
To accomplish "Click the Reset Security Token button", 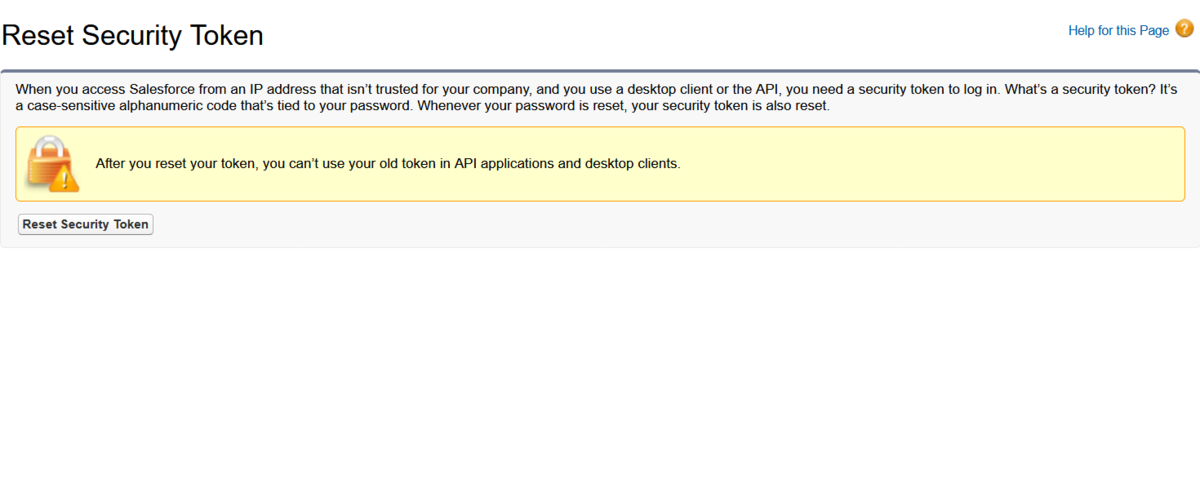I will [x=85, y=224].
